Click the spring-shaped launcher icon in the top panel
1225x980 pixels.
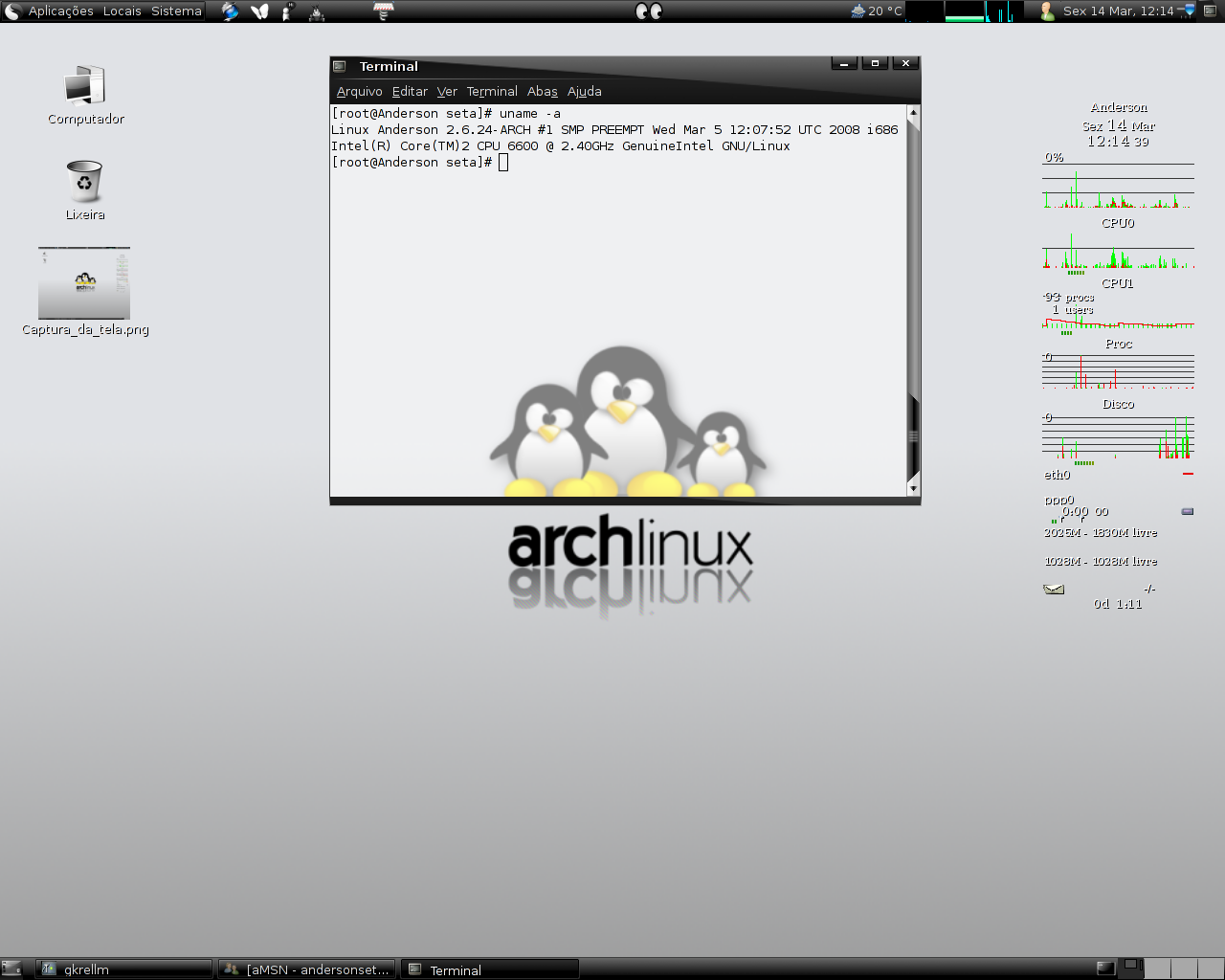pyautogui.click(x=383, y=11)
